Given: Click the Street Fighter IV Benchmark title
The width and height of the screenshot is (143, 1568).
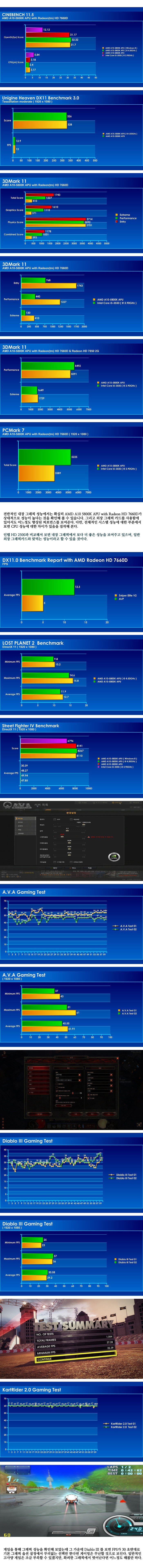Looking at the screenshot, I should (x=31, y=726).
